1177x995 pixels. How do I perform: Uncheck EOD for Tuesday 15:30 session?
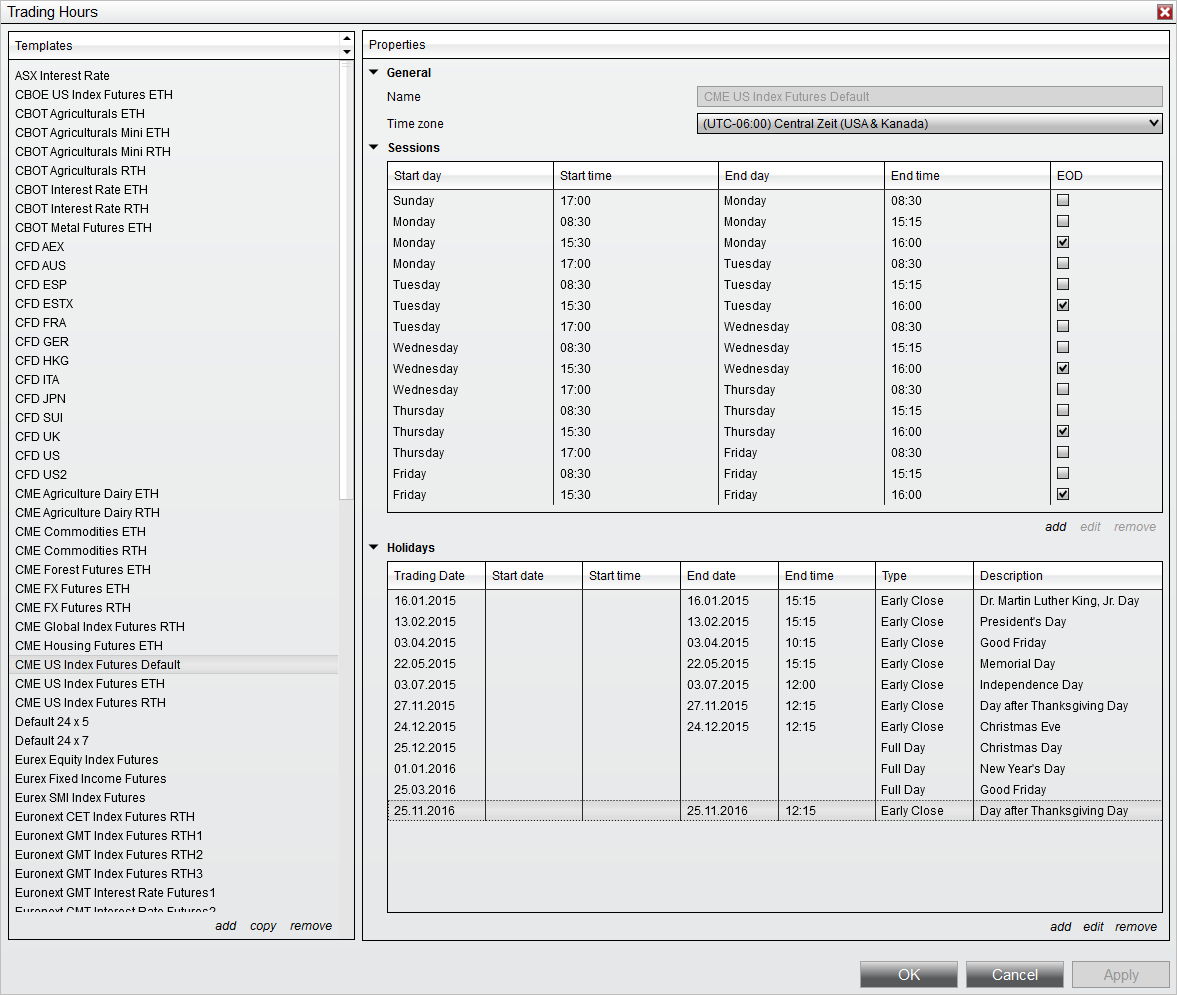click(x=1063, y=305)
